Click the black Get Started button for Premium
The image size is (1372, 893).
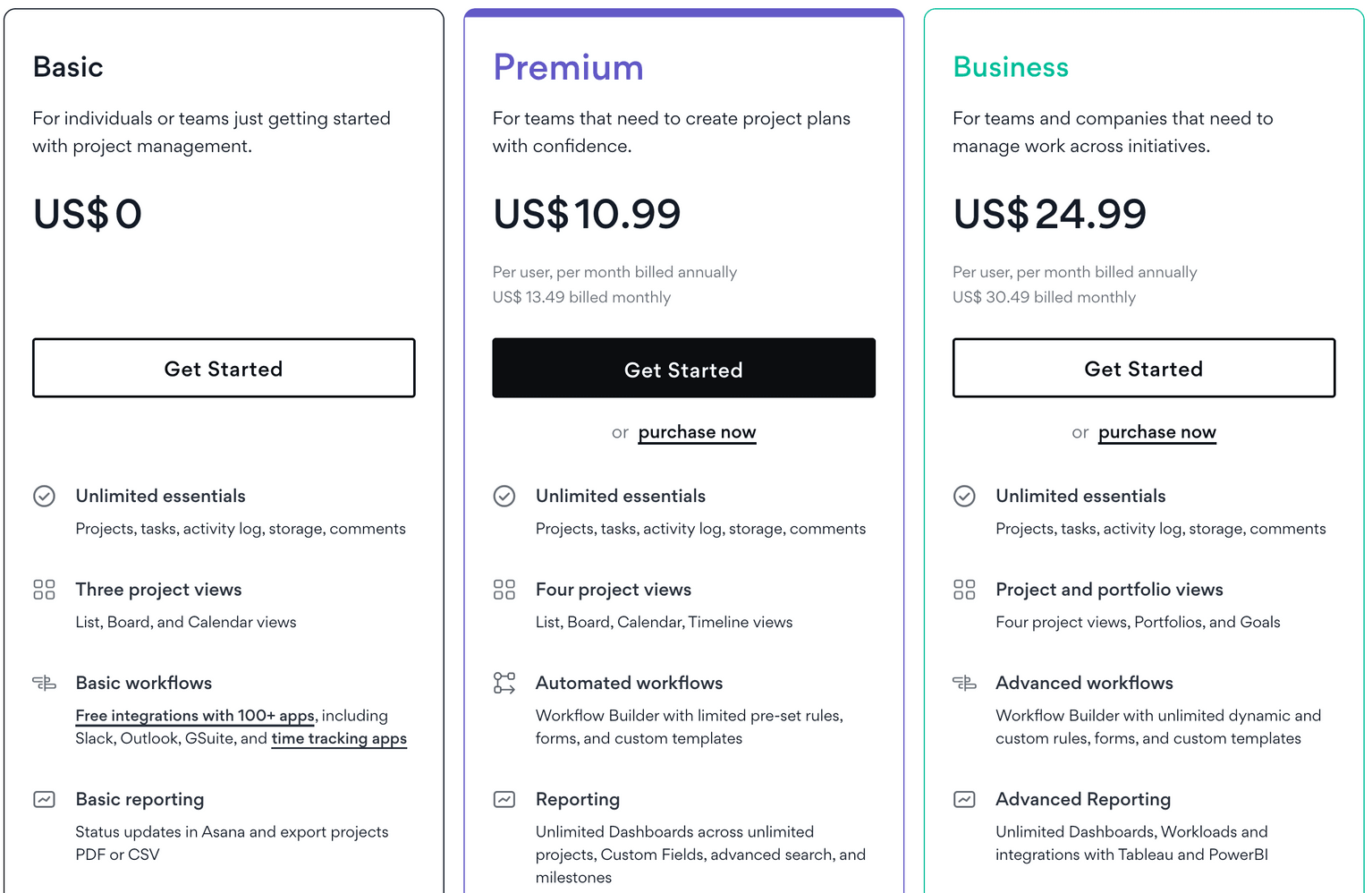point(683,368)
